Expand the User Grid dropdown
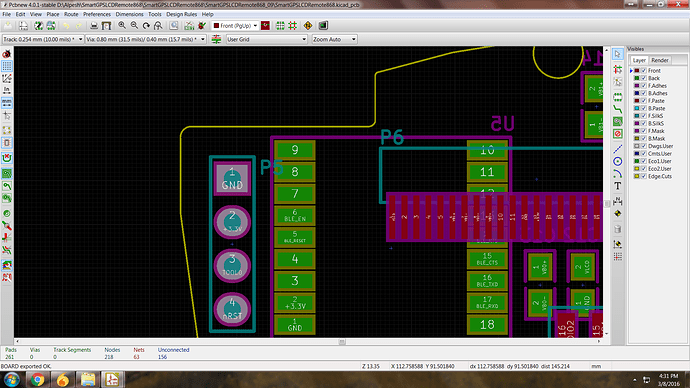The image size is (690, 388). [266, 39]
